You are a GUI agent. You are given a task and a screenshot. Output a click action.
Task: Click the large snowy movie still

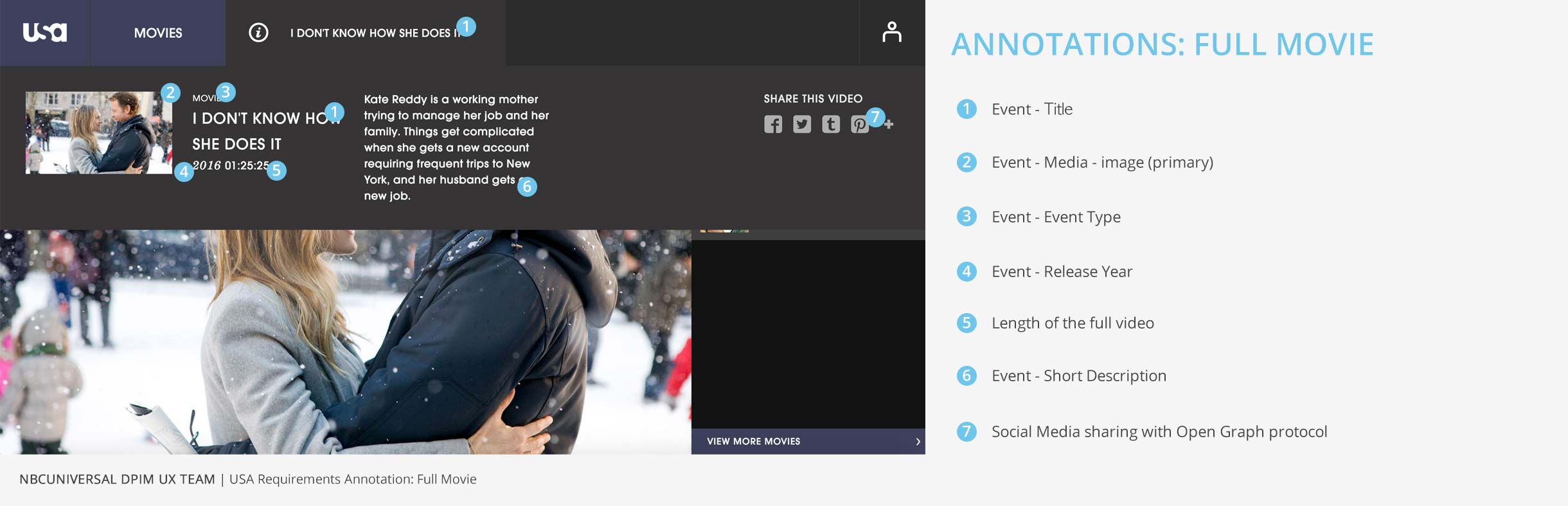tap(345, 342)
